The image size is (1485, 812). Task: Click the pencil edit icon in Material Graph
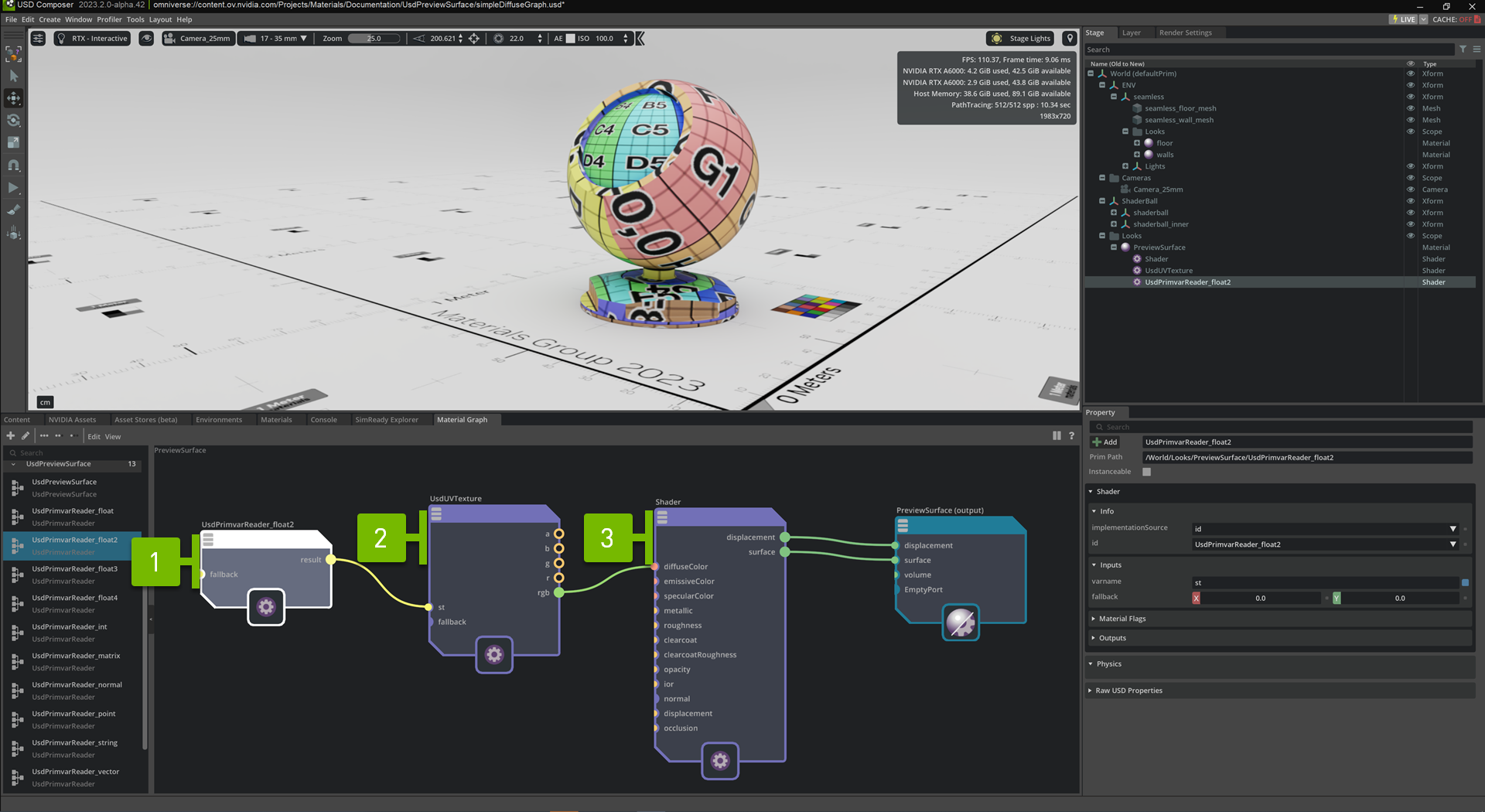pos(26,436)
